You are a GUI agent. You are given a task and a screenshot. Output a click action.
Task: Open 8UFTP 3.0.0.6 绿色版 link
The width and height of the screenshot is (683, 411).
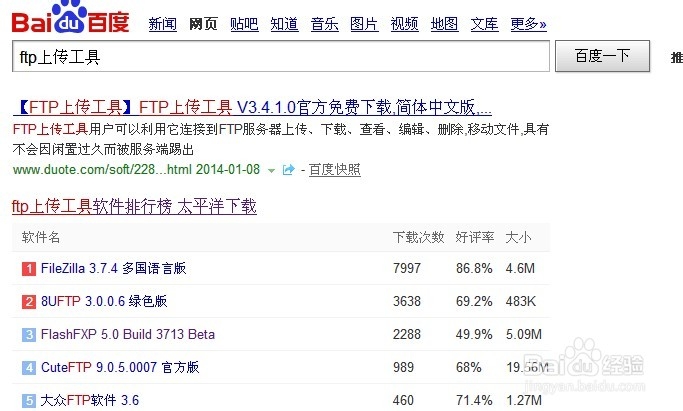pos(104,301)
